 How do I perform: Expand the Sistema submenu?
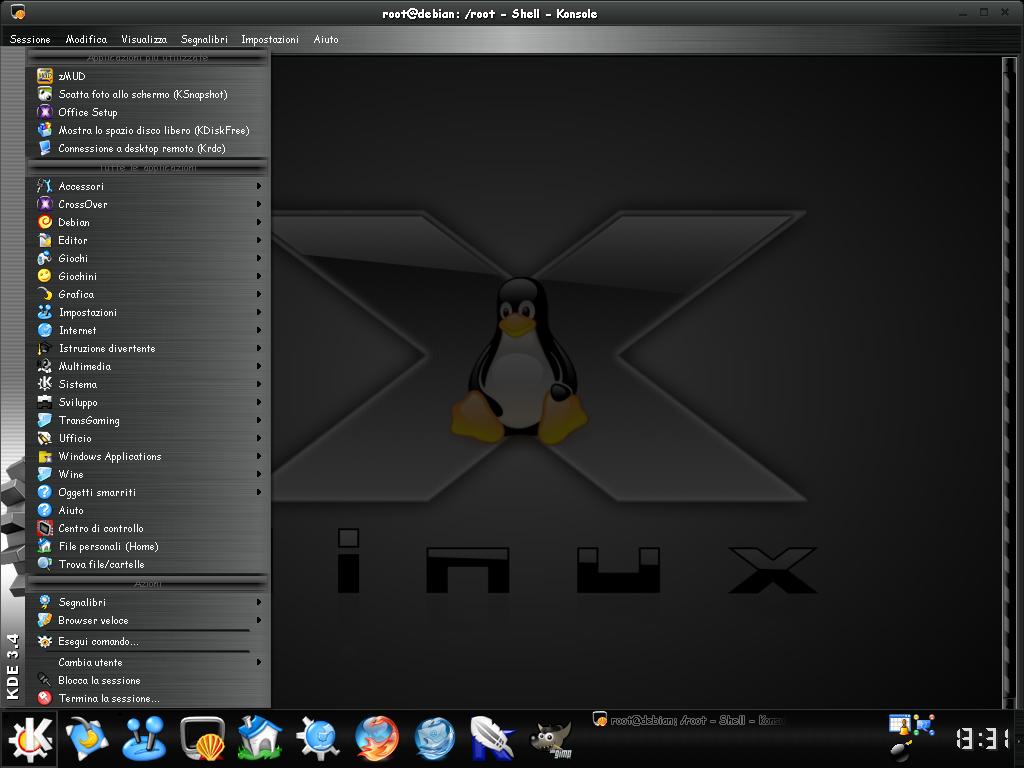click(x=148, y=384)
